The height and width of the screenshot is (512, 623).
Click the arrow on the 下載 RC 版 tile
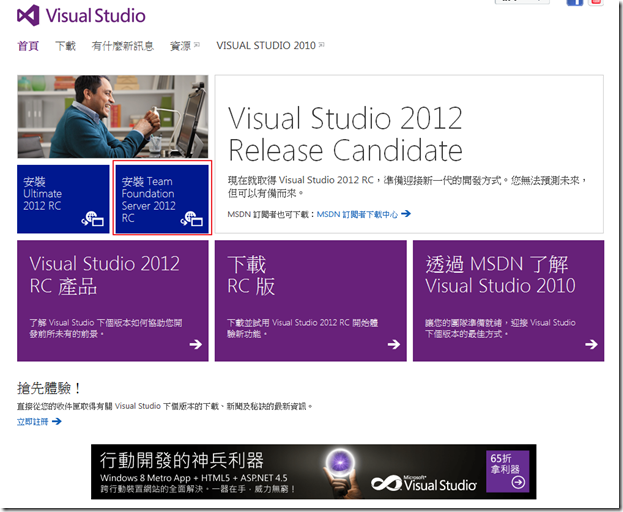394,344
